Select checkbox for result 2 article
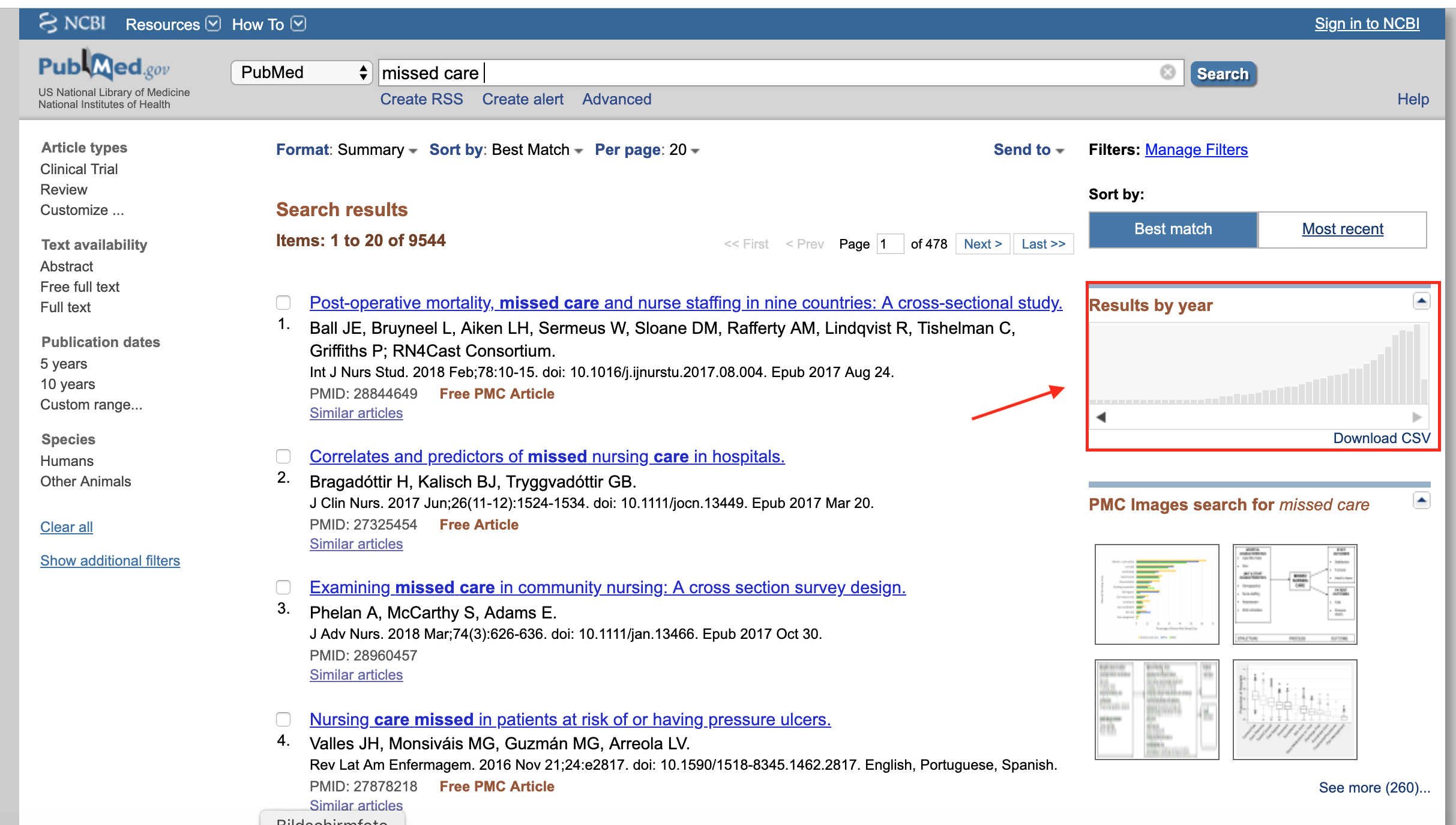This screenshot has width=1456, height=825. pyautogui.click(x=283, y=456)
